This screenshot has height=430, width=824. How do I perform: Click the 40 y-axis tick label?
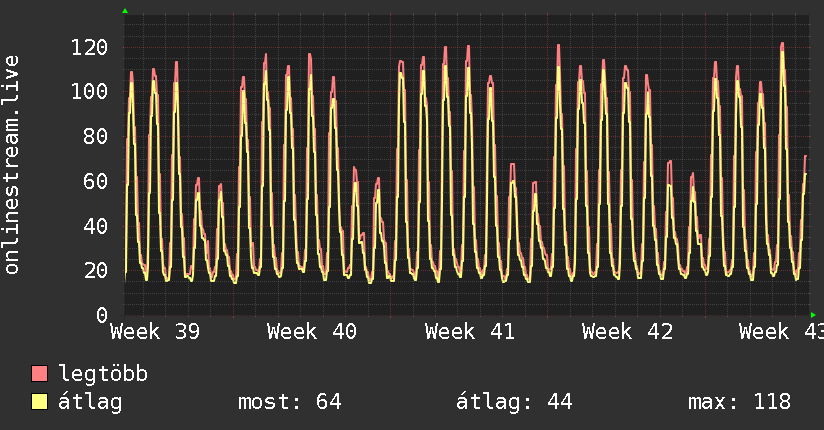point(96,227)
